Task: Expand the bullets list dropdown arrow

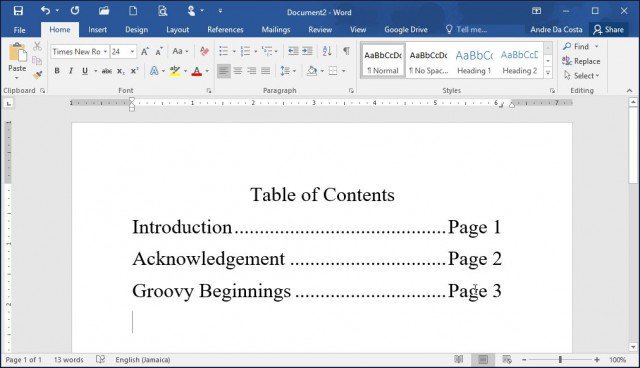Action: (234, 51)
